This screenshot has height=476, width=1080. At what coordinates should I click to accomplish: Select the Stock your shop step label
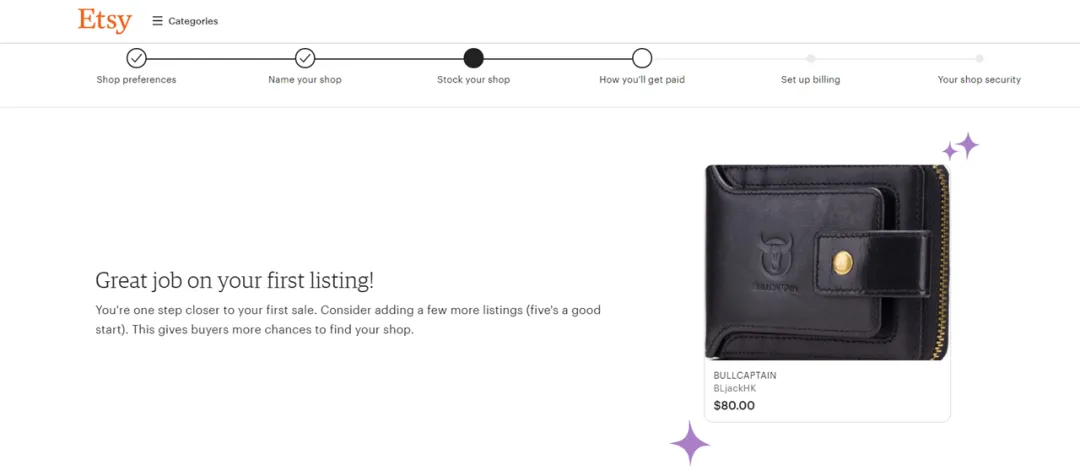tap(473, 80)
